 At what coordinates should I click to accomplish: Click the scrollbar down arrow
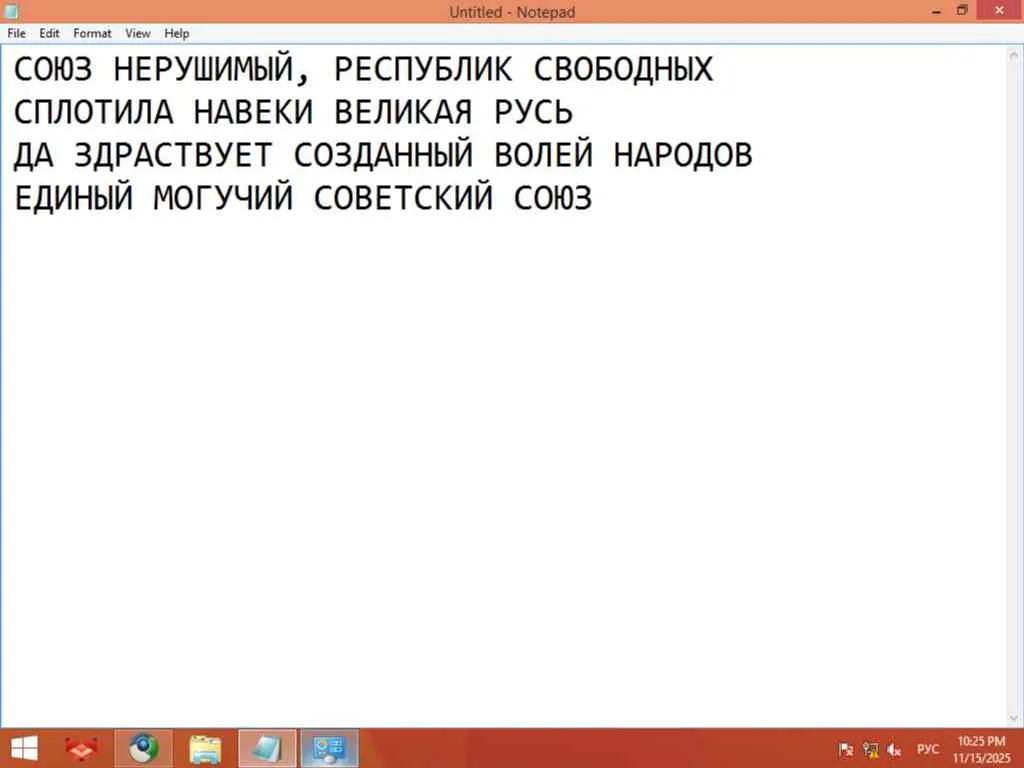coord(1014,718)
